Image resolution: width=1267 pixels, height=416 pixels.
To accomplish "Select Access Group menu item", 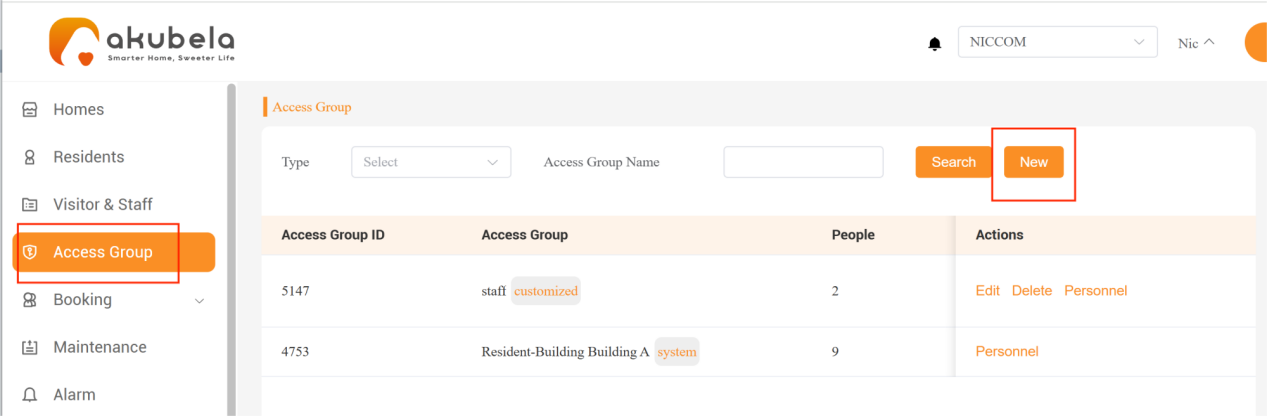I will pyautogui.click(x=114, y=252).
